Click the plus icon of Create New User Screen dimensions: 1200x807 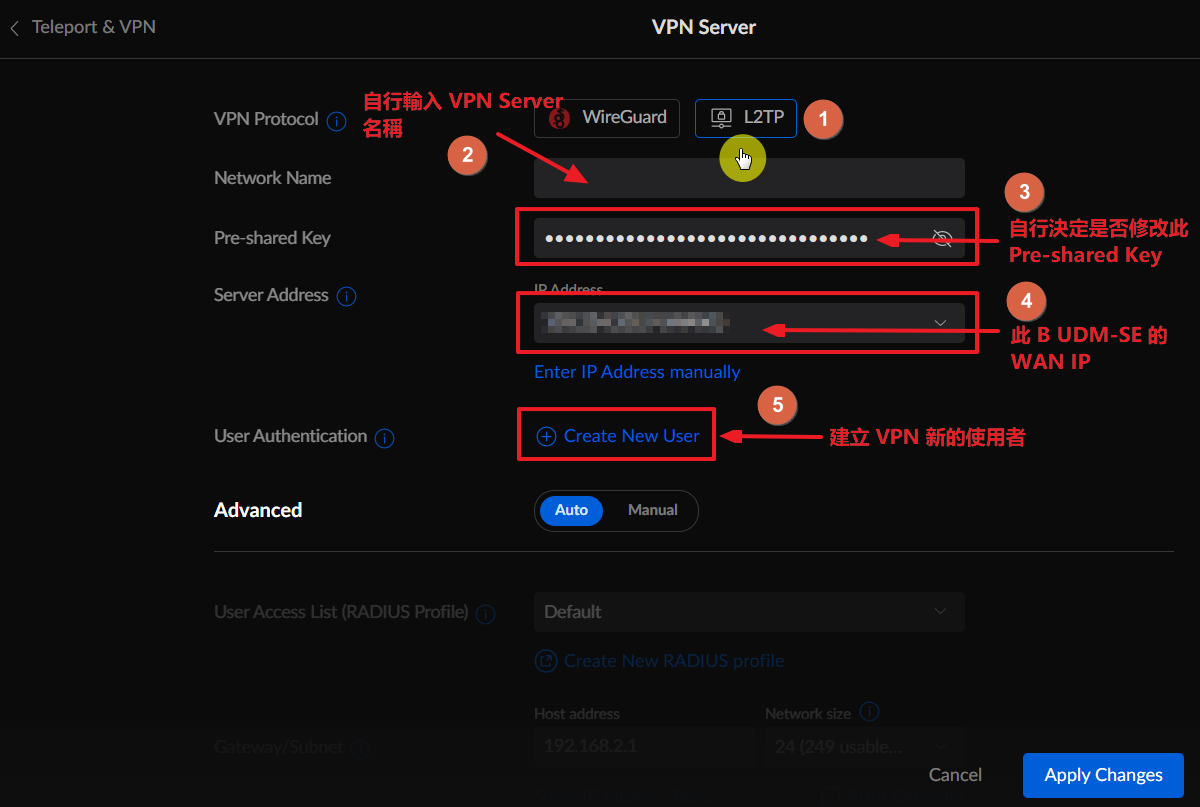click(x=546, y=436)
